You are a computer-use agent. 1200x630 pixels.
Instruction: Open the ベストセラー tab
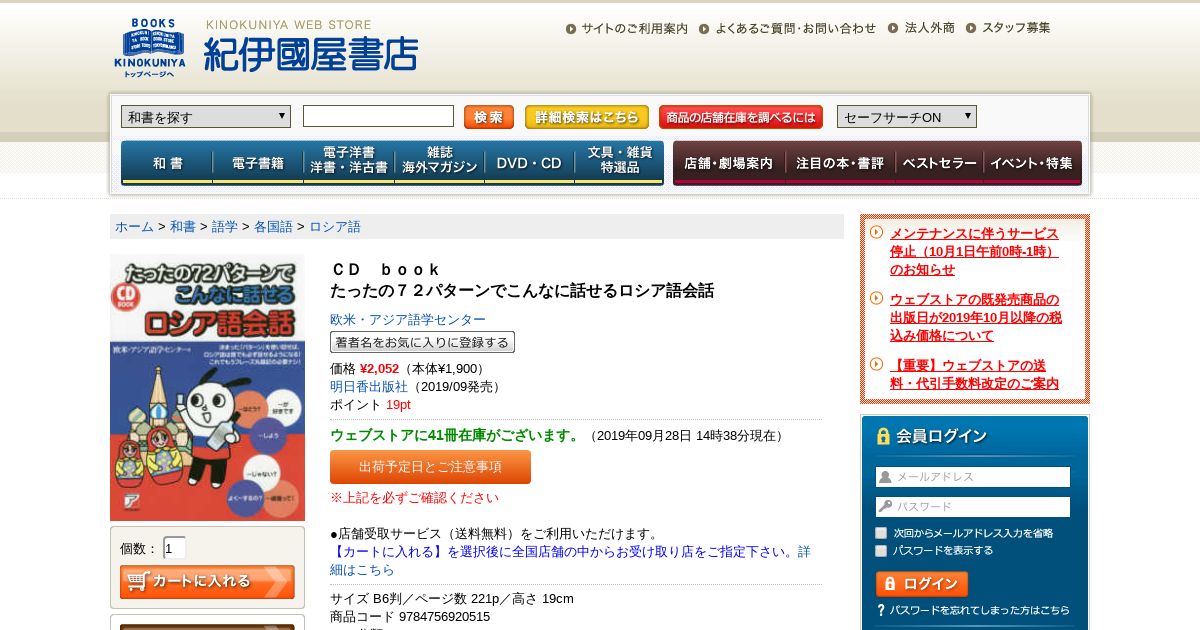939,163
